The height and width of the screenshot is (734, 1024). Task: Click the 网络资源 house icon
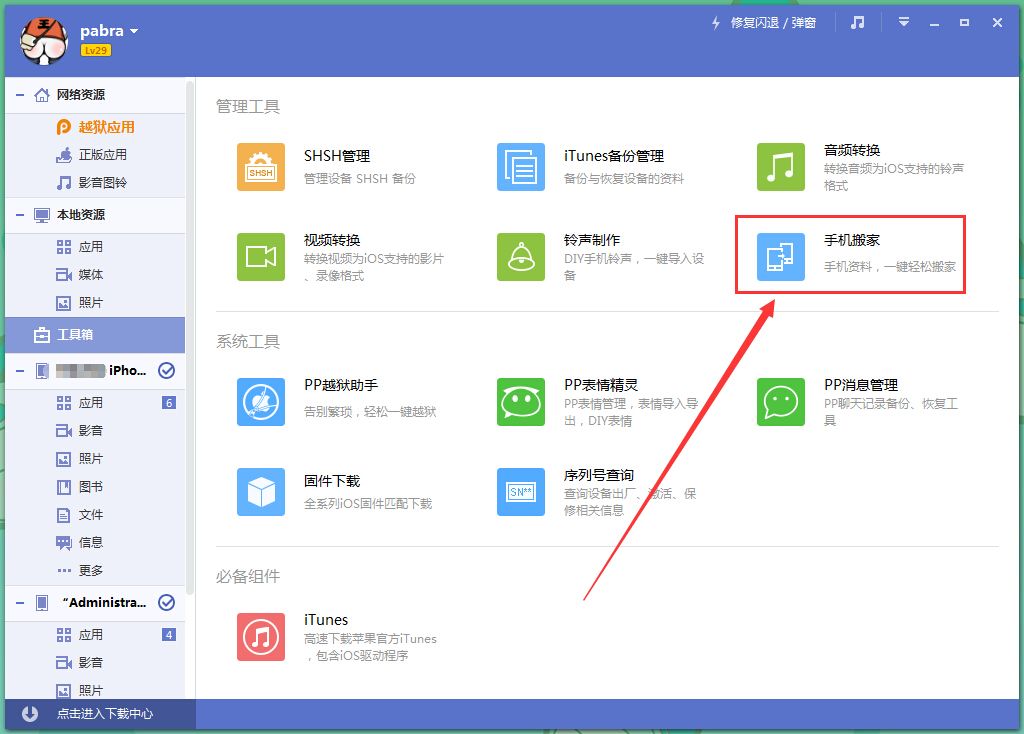[42, 95]
